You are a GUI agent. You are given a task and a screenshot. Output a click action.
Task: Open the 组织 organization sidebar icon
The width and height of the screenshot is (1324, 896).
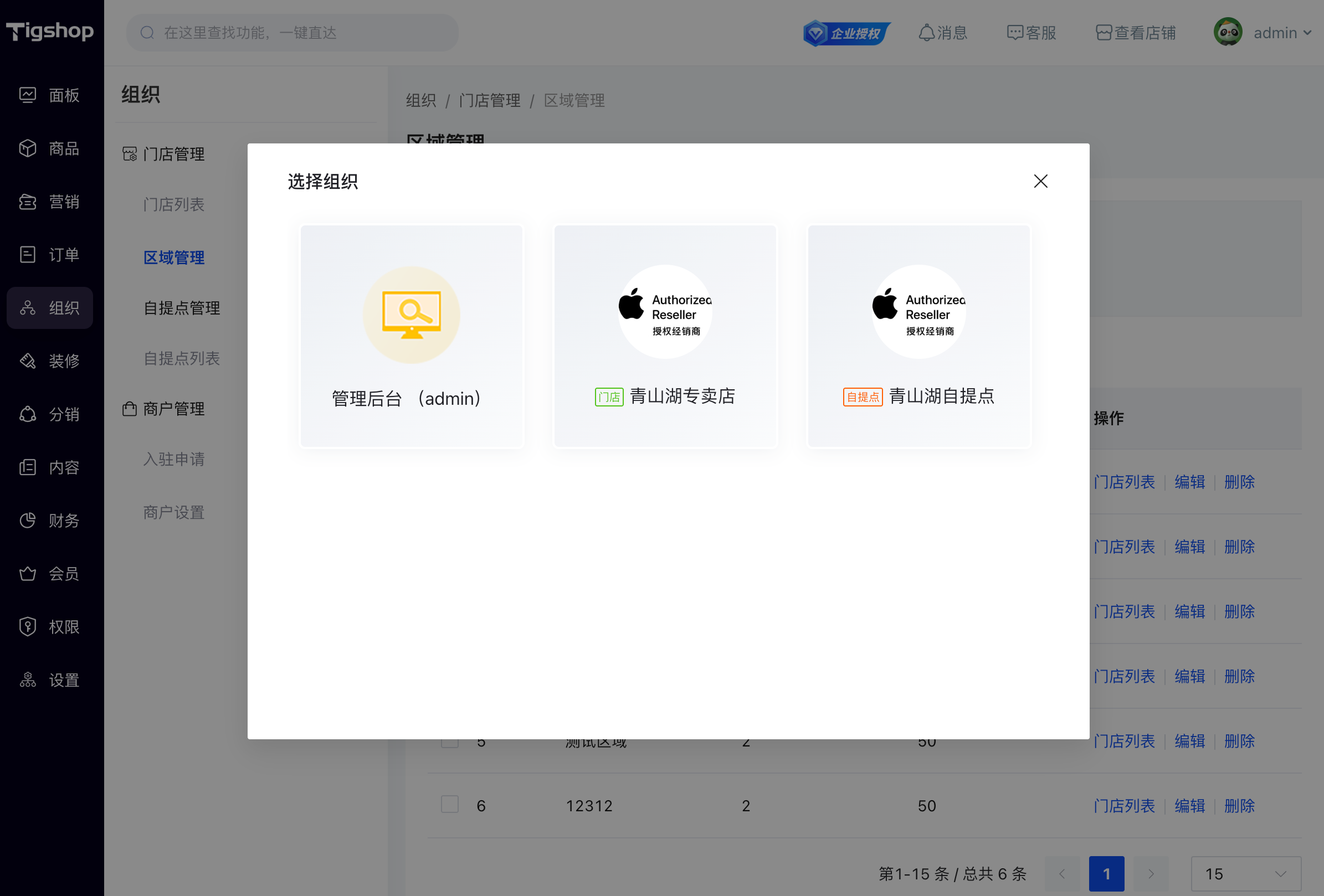[x=27, y=307]
